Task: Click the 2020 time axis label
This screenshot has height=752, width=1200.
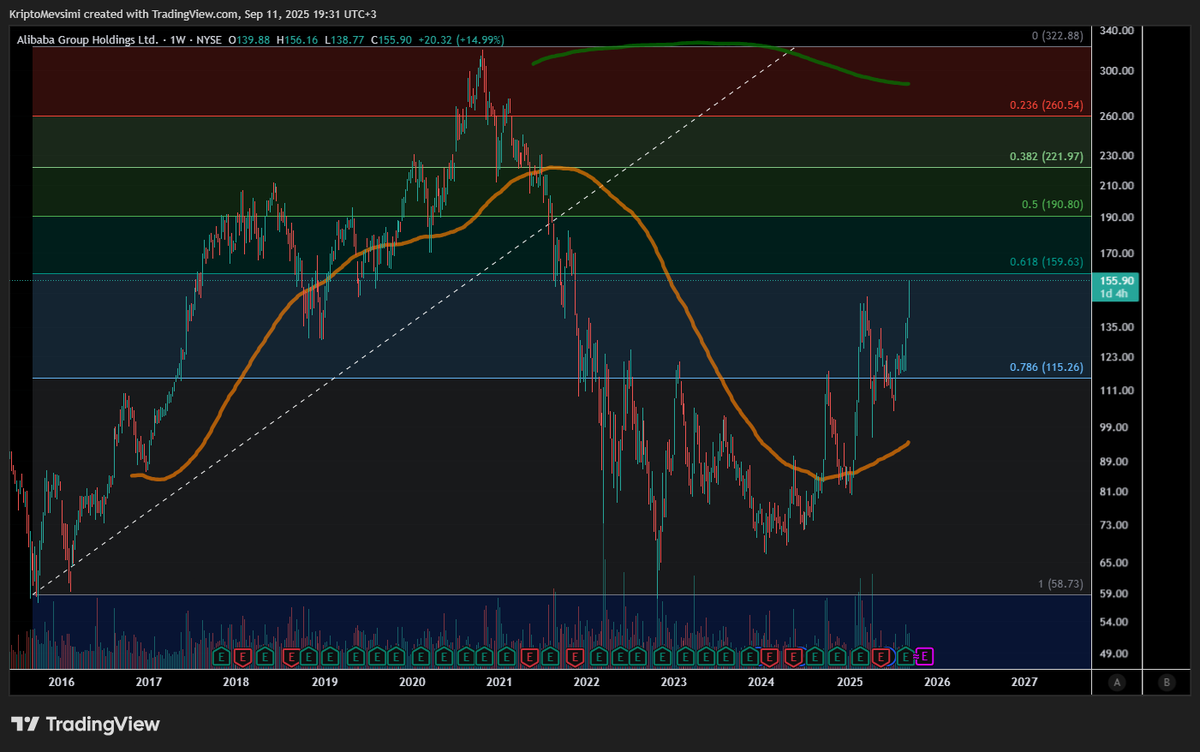Action: [411, 682]
